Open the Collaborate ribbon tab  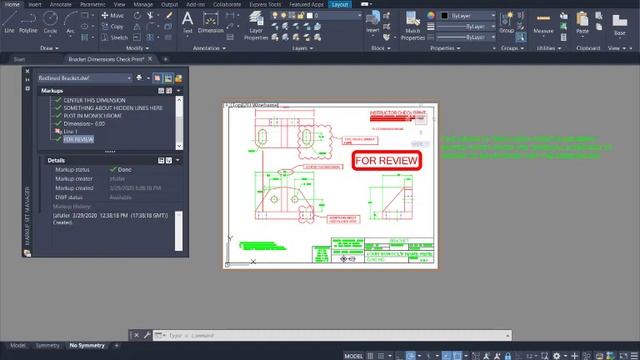[x=227, y=4]
